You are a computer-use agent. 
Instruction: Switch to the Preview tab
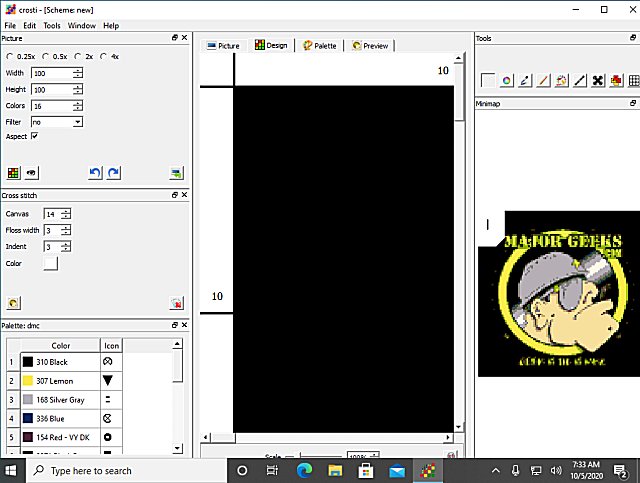coord(370,46)
